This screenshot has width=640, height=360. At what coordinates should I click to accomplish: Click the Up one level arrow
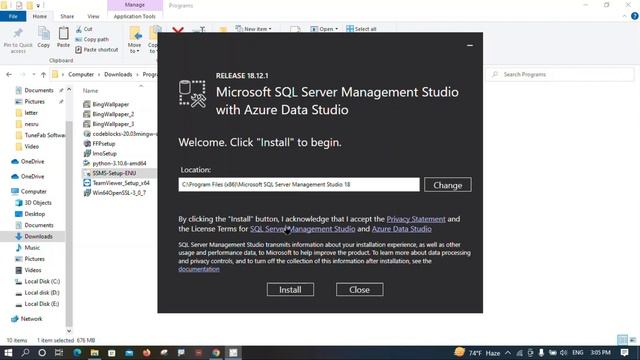pos(43,74)
